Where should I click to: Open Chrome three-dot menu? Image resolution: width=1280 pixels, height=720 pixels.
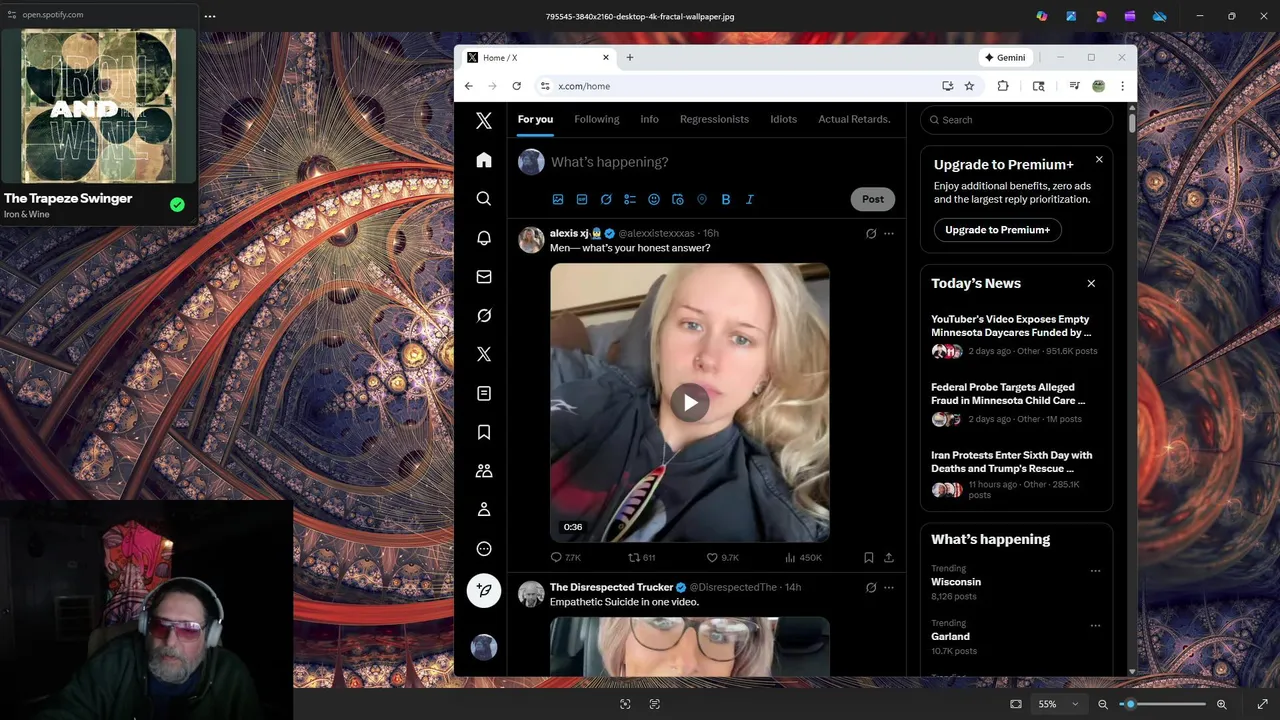click(1122, 86)
